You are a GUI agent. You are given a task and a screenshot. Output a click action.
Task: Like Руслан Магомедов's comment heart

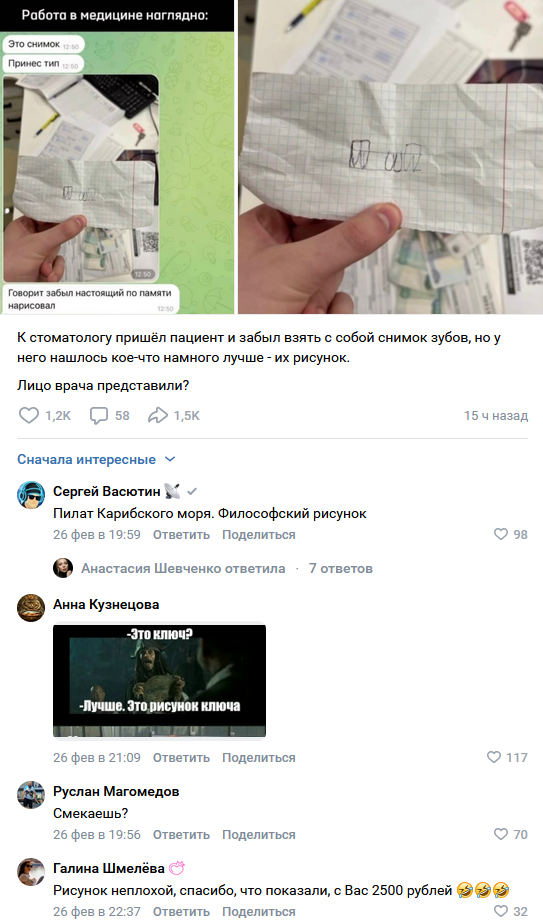tap(501, 834)
